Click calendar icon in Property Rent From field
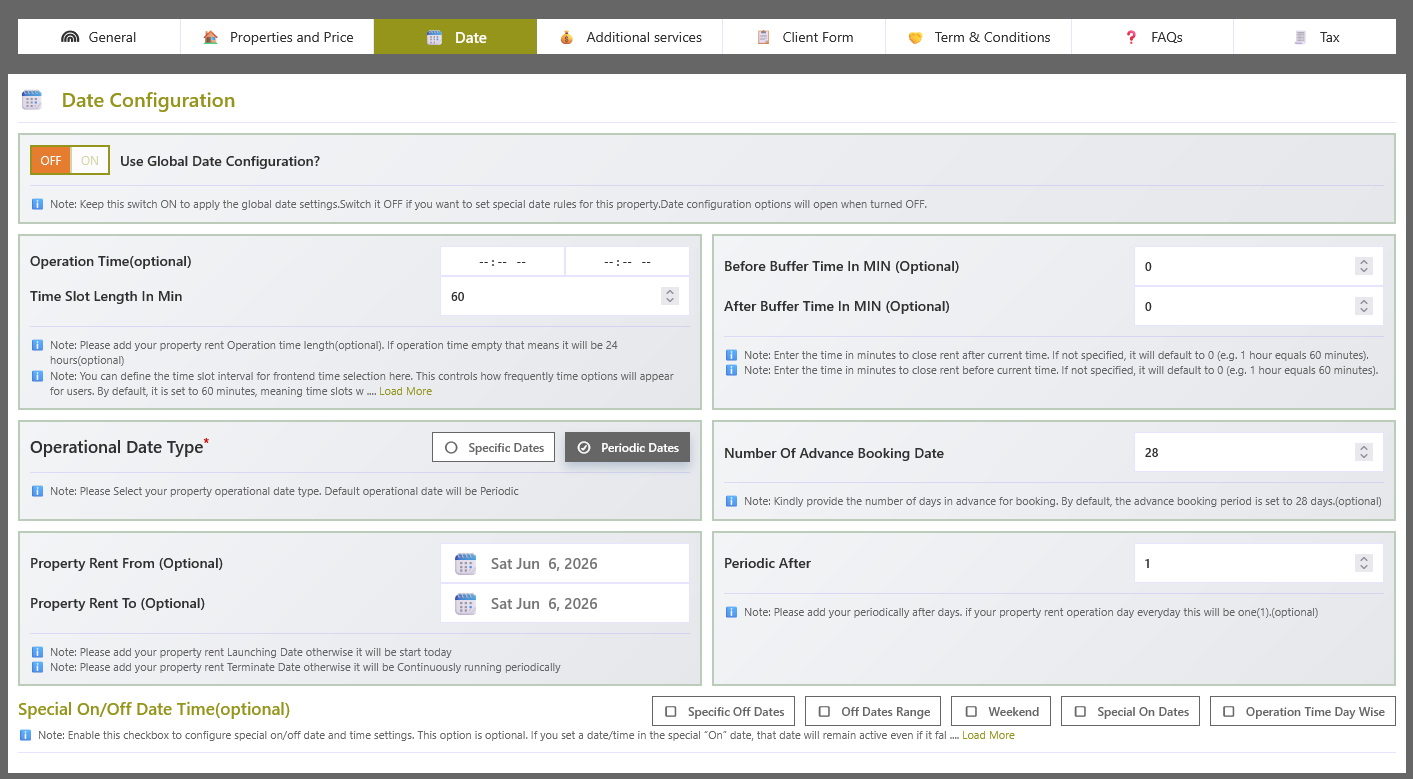This screenshot has width=1413, height=779. [x=465, y=564]
